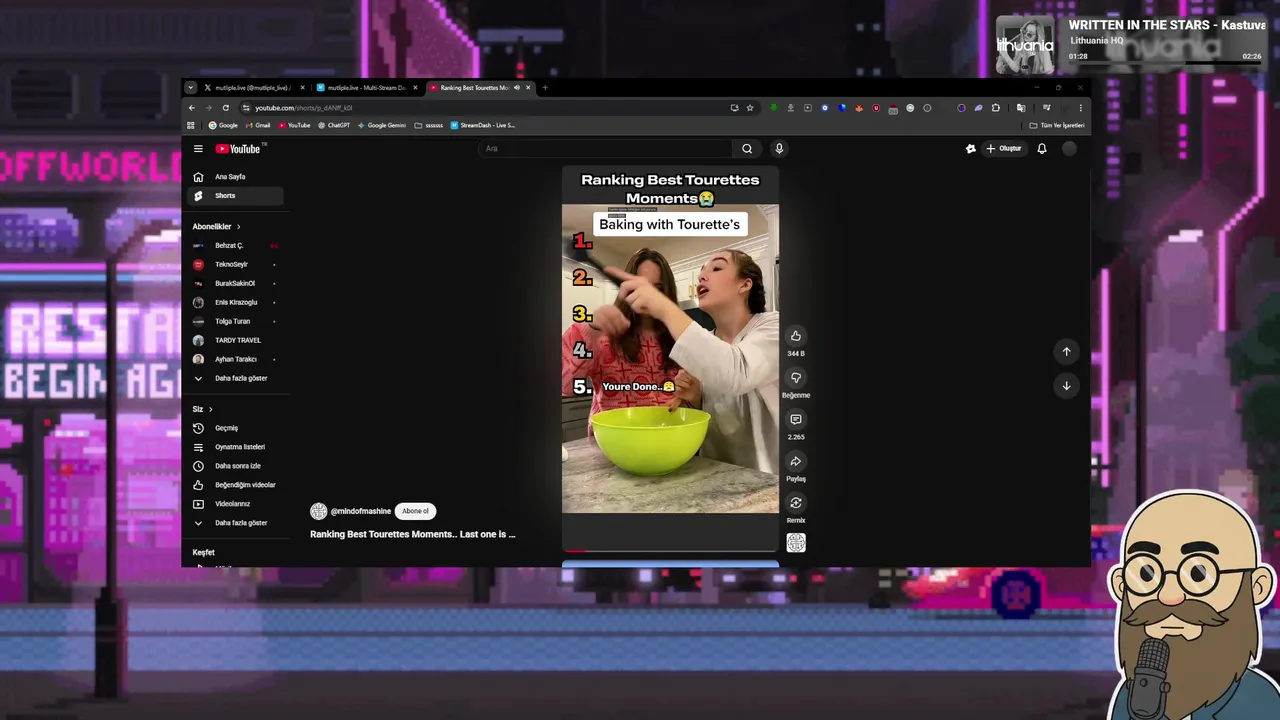Open StreamDash bookmark
The image size is (1280, 720).
click(483, 126)
